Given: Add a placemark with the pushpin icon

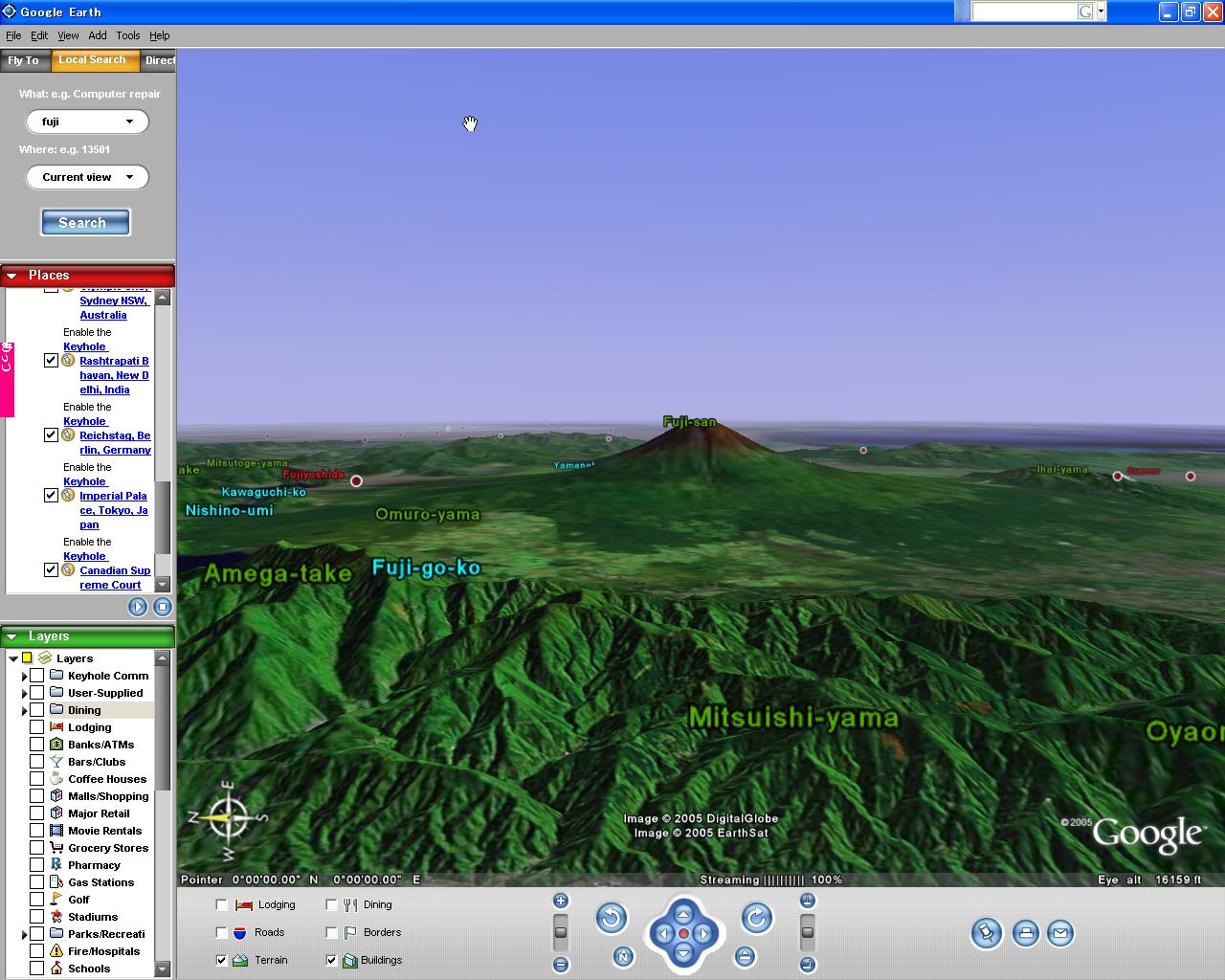Looking at the screenshot, I should [x=986, y=933].
